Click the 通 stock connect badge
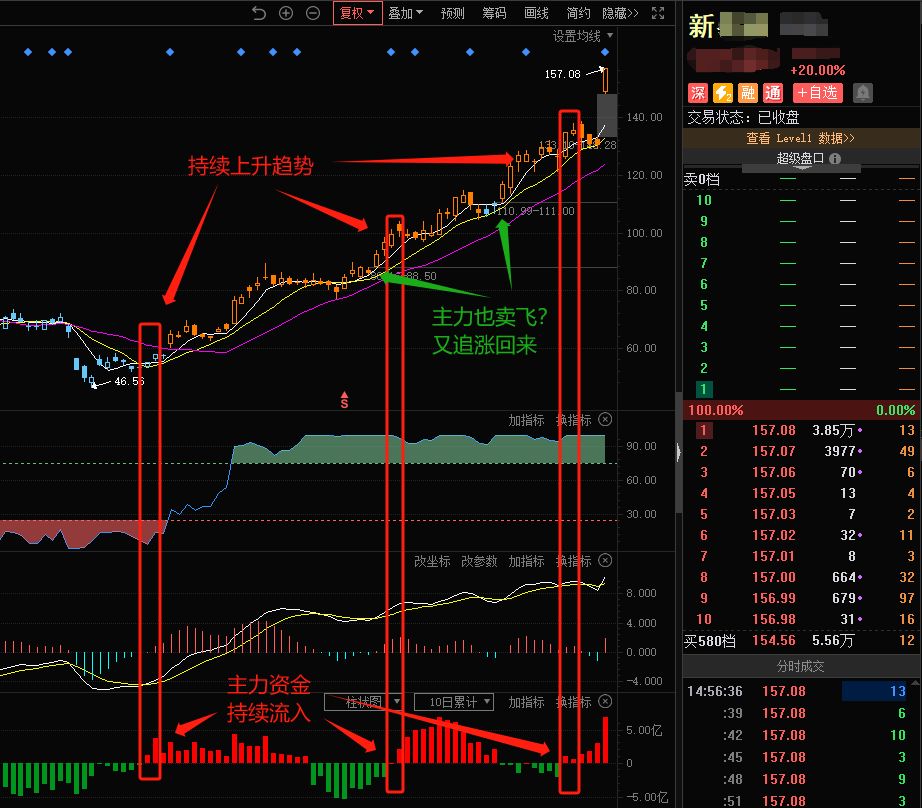The image size is (922, 808). click(x=773, y=93)
